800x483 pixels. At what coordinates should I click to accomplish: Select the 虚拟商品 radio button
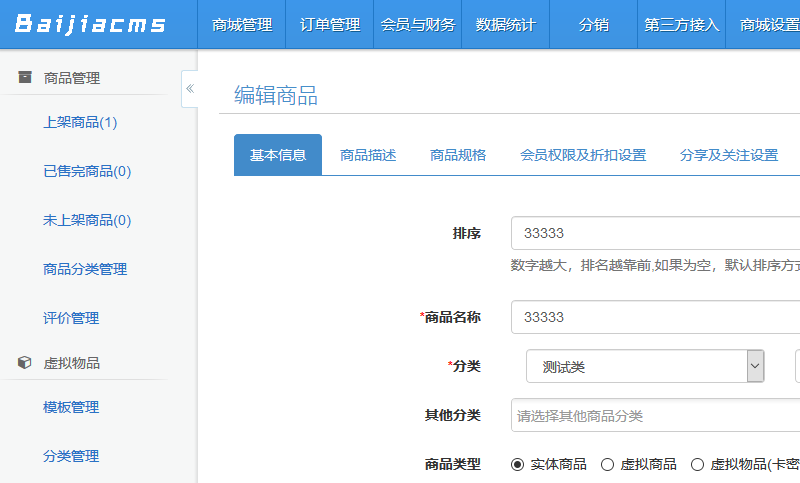(607, 464)
